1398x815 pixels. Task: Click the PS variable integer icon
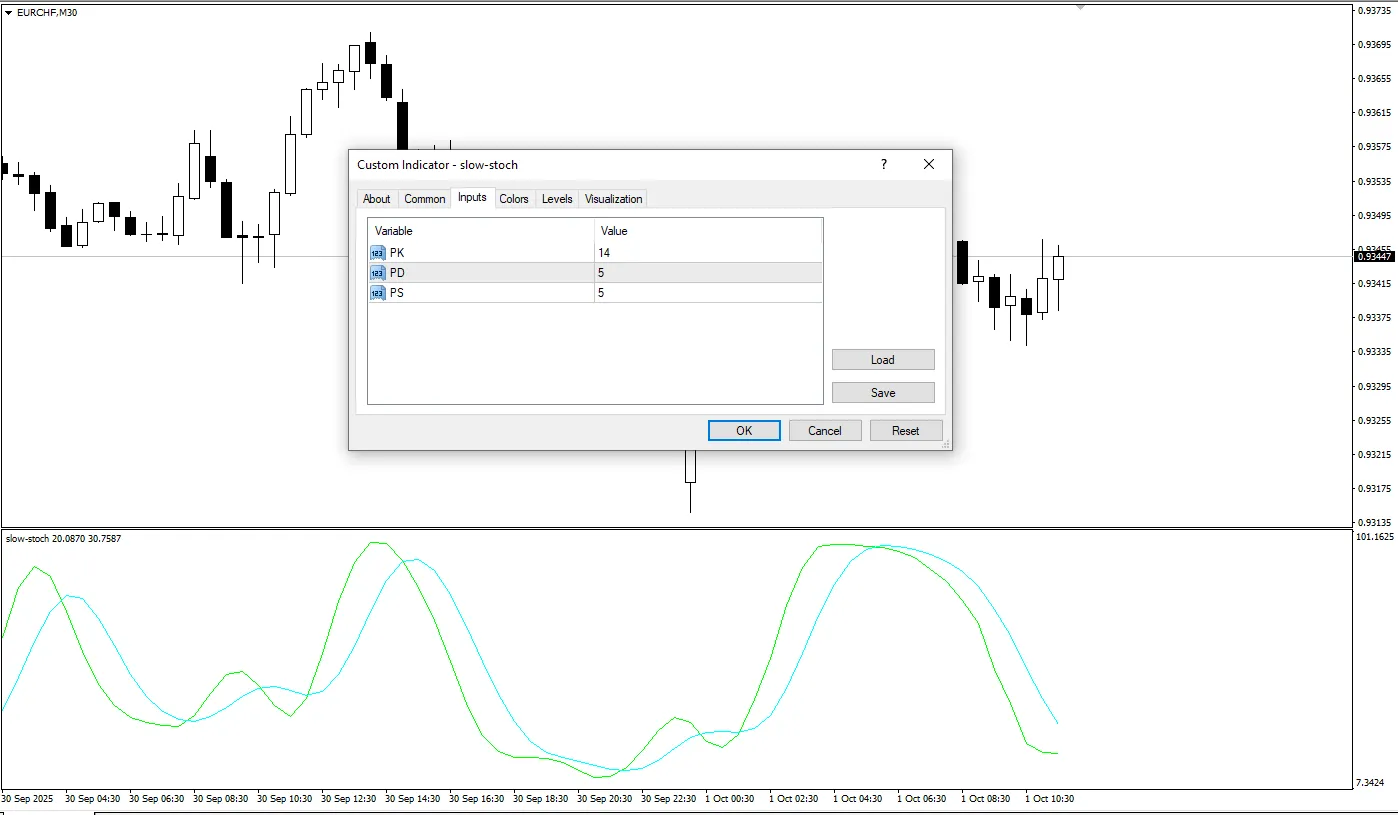377,293
